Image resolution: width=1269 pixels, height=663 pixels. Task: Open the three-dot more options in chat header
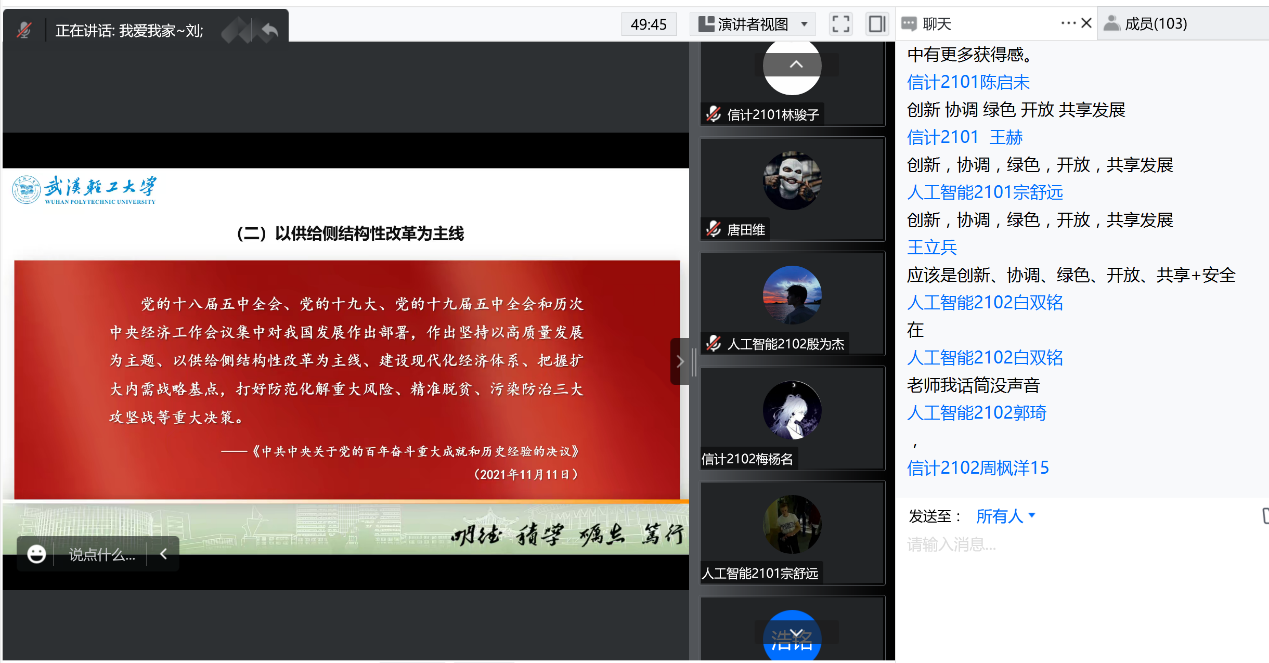coord(1067,23)
